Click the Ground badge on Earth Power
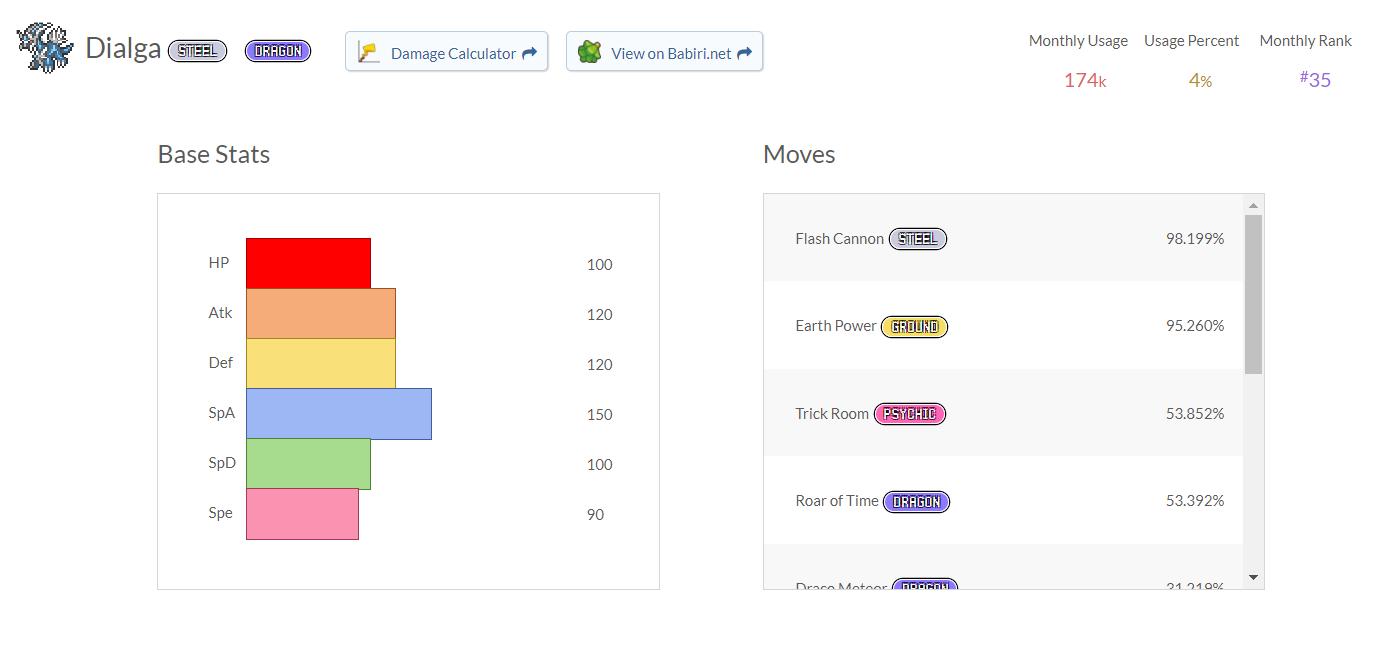Screen dimensions: 1400x670 [x=914, y=327]
